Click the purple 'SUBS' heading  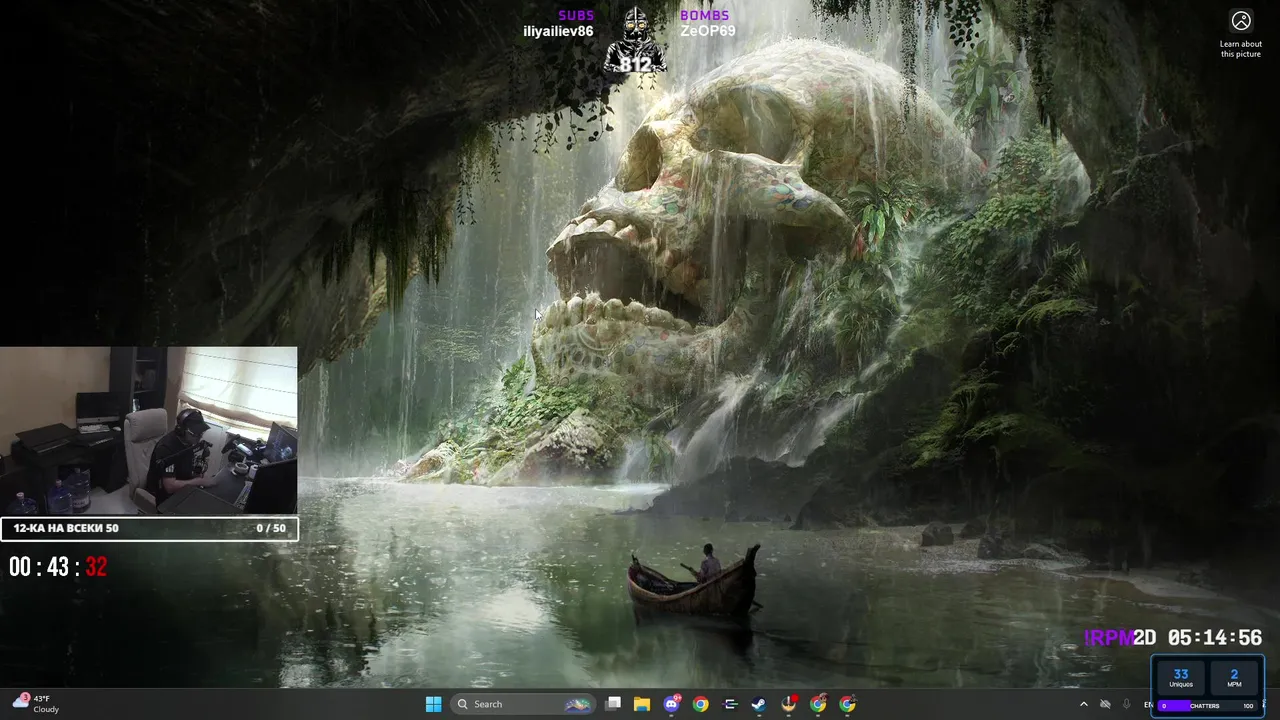point(576,15)
